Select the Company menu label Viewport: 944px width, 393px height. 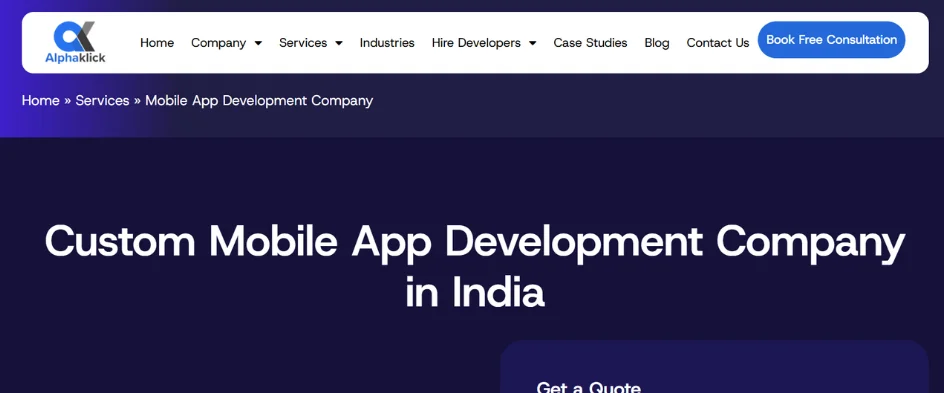[219, 43]
